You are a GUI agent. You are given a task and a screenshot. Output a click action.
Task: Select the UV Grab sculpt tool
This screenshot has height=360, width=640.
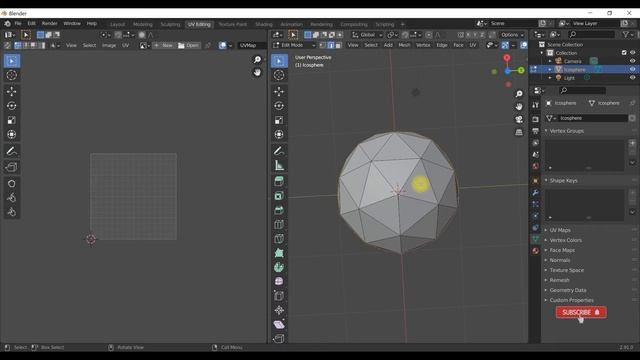point(11,183)
